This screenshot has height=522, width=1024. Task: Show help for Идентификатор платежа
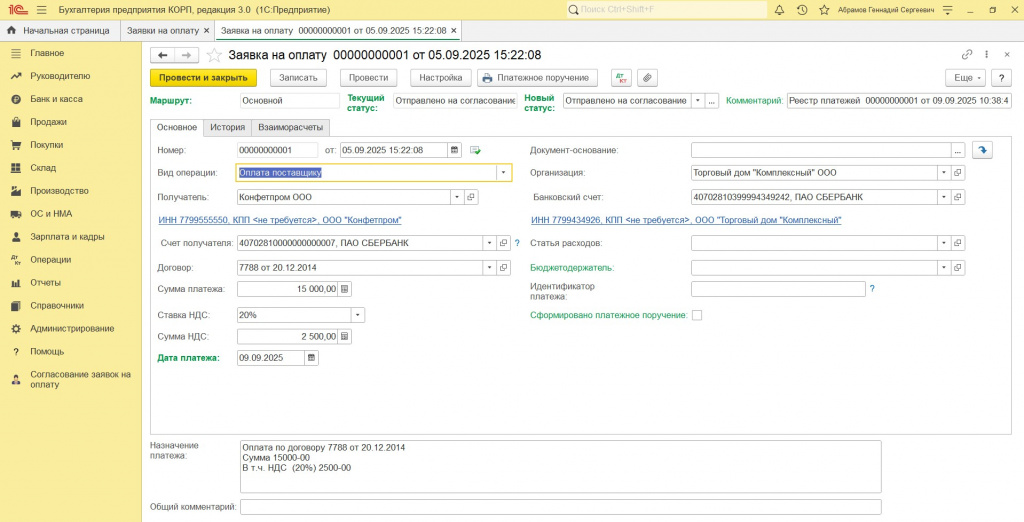(872, 288)
